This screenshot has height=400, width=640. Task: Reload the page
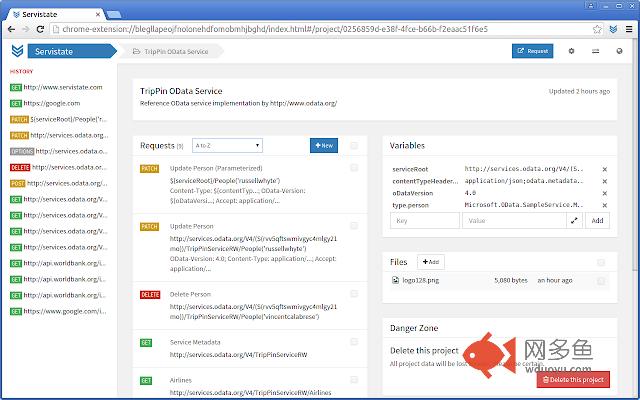tap(40, 29)
